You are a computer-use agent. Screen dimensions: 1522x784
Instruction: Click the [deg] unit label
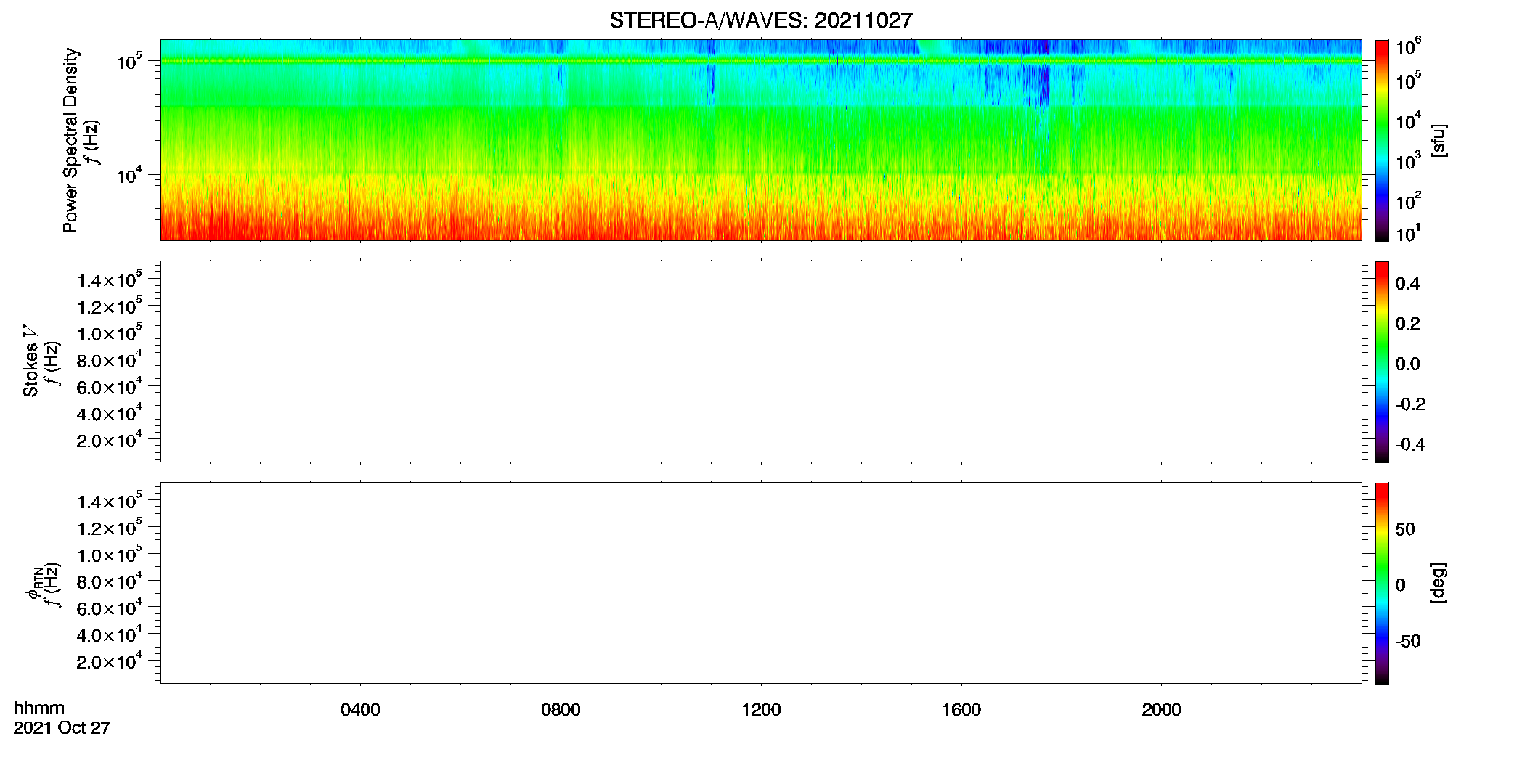[1438, 583]
